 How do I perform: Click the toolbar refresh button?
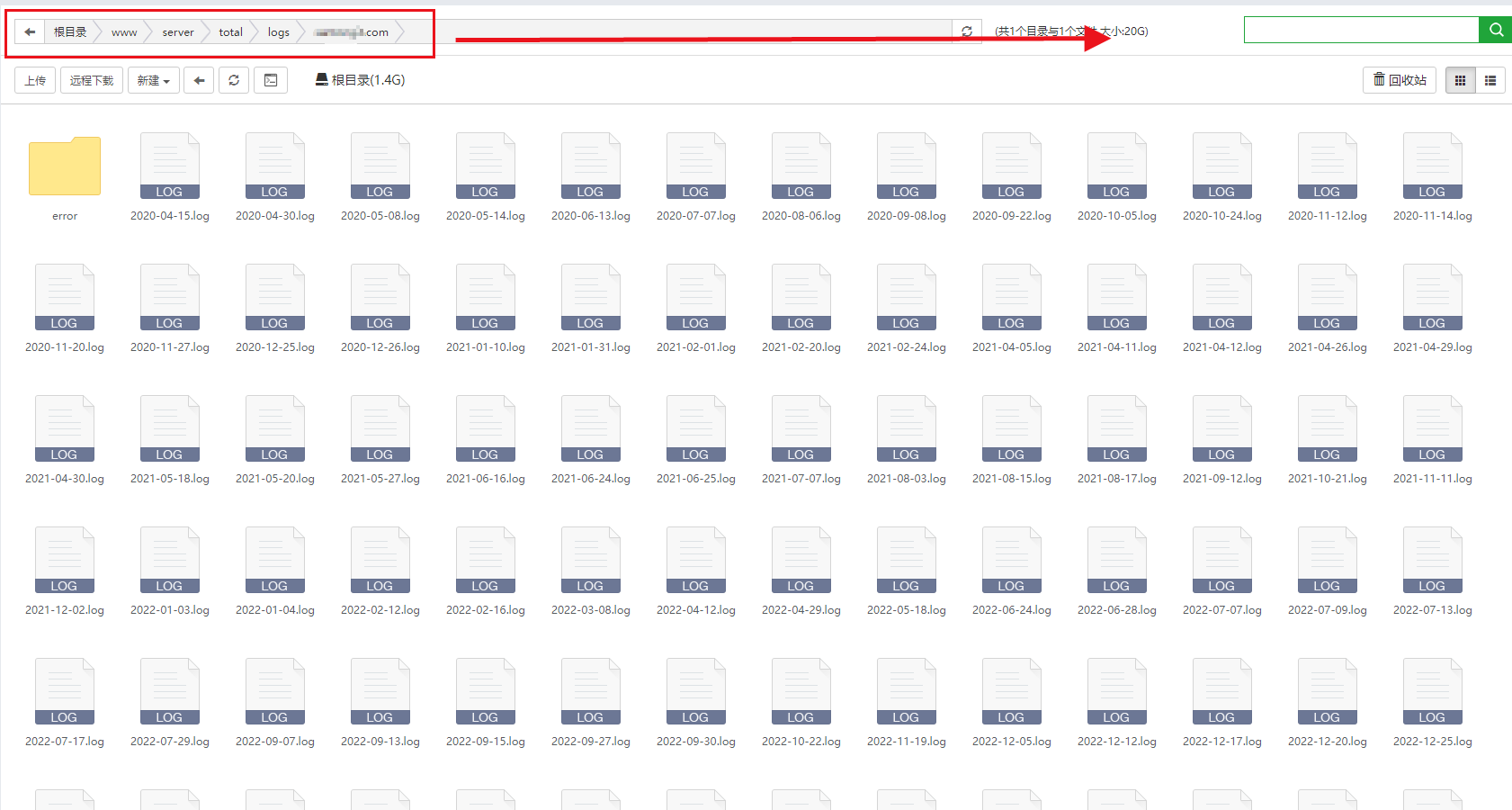tap(234, 80)
